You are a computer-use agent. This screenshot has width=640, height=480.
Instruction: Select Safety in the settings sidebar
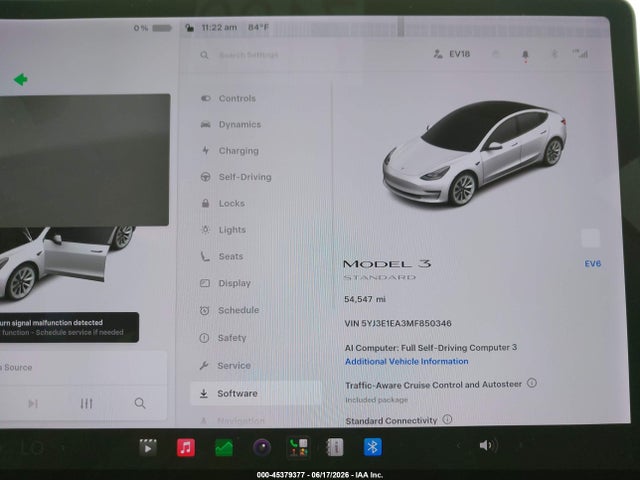tap(223, 338)
